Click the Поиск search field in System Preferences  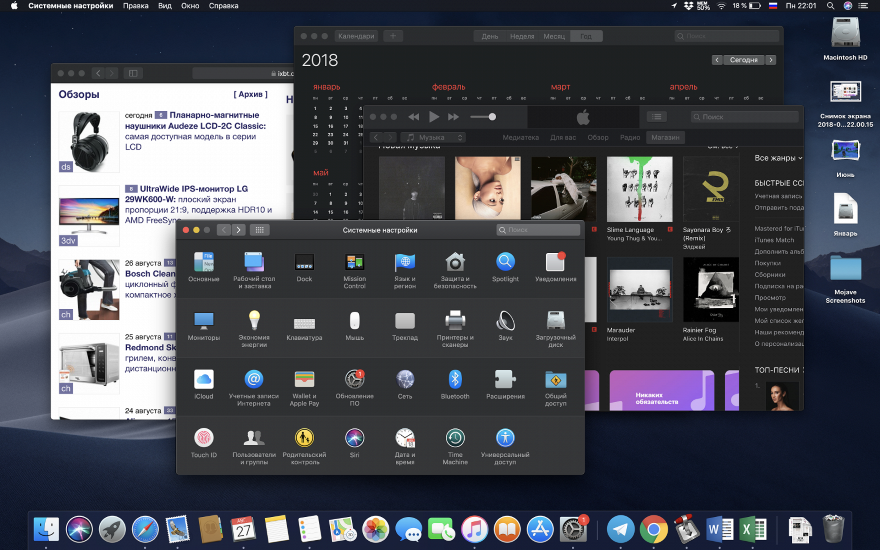(x=538, y=230)
